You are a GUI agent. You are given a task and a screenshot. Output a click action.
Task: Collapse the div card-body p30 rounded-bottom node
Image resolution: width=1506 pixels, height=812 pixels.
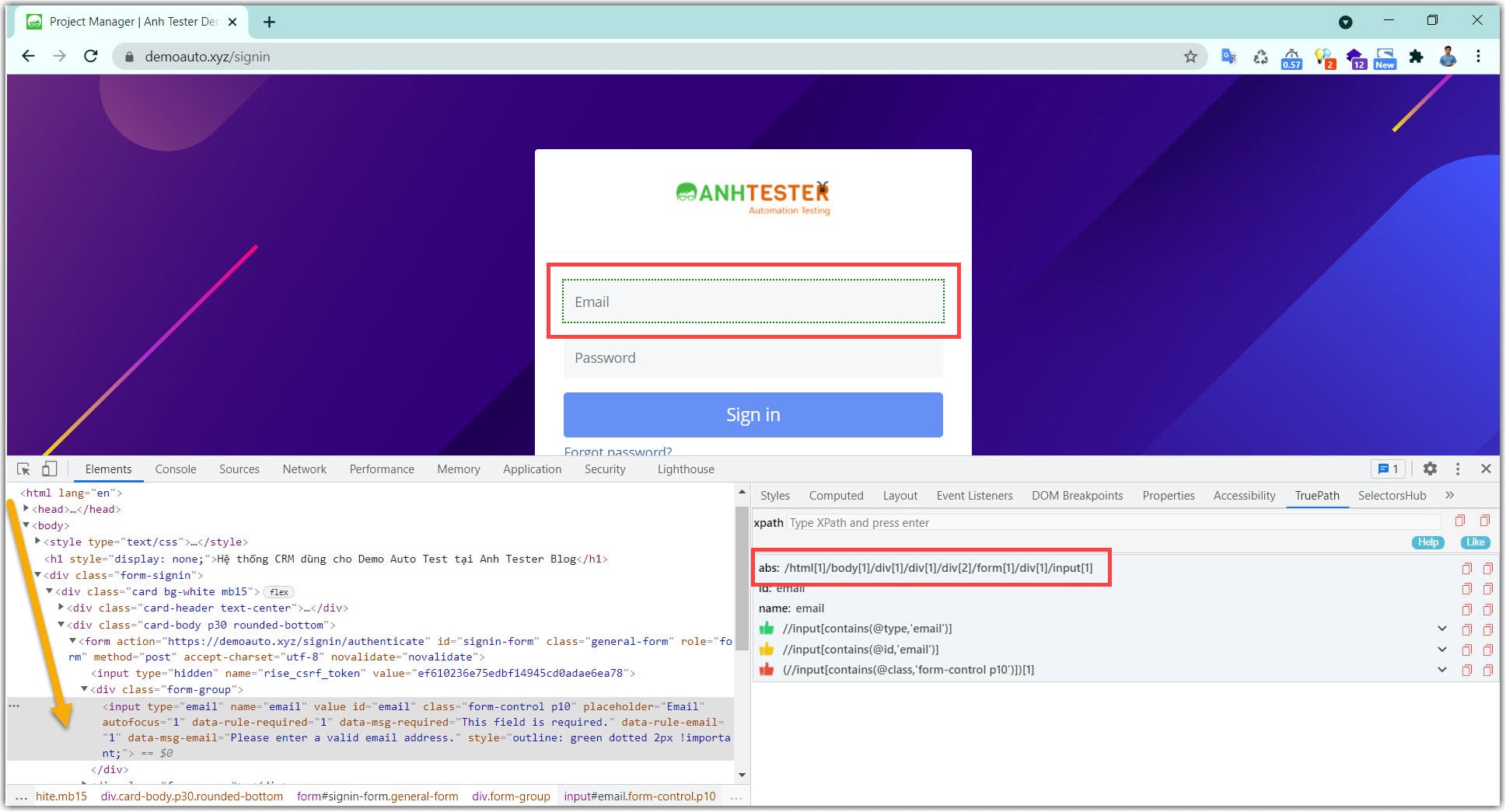(x=61, y=624)
